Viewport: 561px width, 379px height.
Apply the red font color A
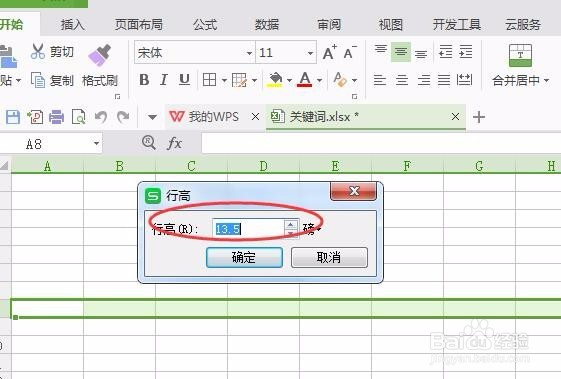point(305,79)
